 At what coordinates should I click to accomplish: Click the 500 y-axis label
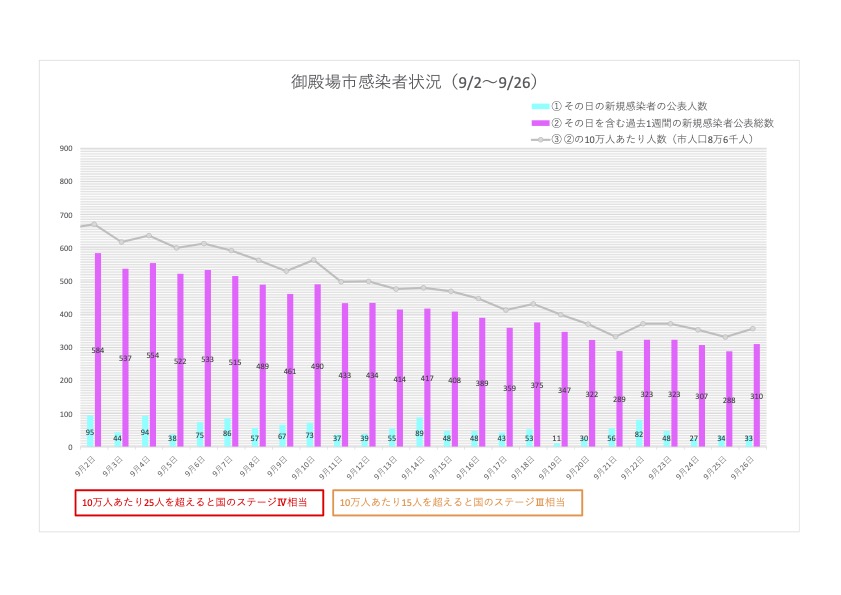[66, 281]
